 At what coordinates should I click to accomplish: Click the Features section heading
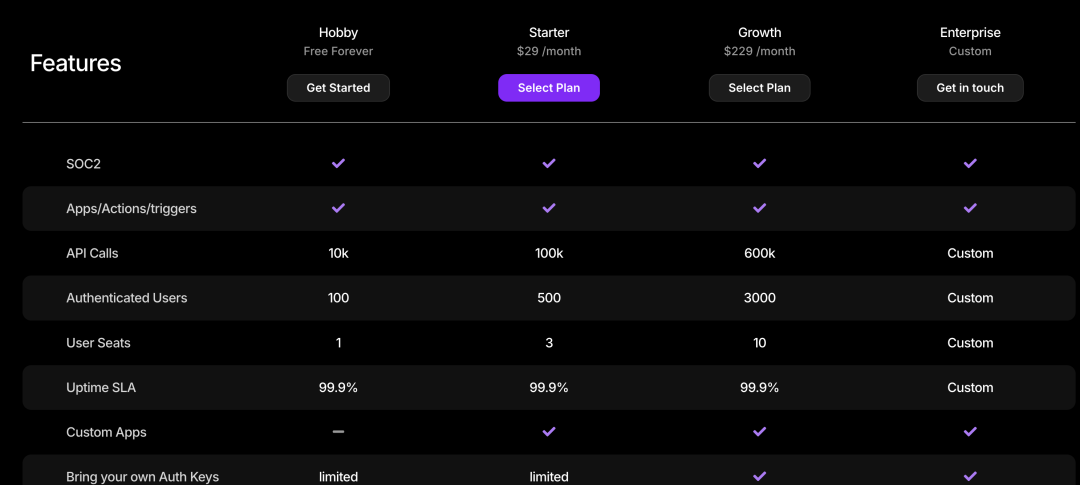point(76,63)
